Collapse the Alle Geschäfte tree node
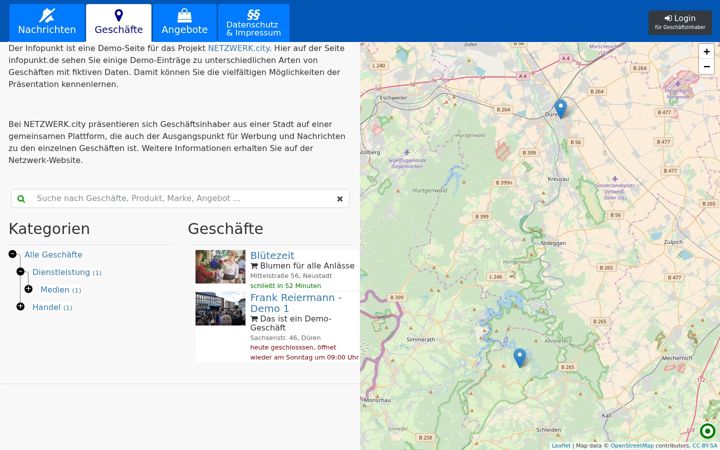720x450 pixels. tap(12, 254)
